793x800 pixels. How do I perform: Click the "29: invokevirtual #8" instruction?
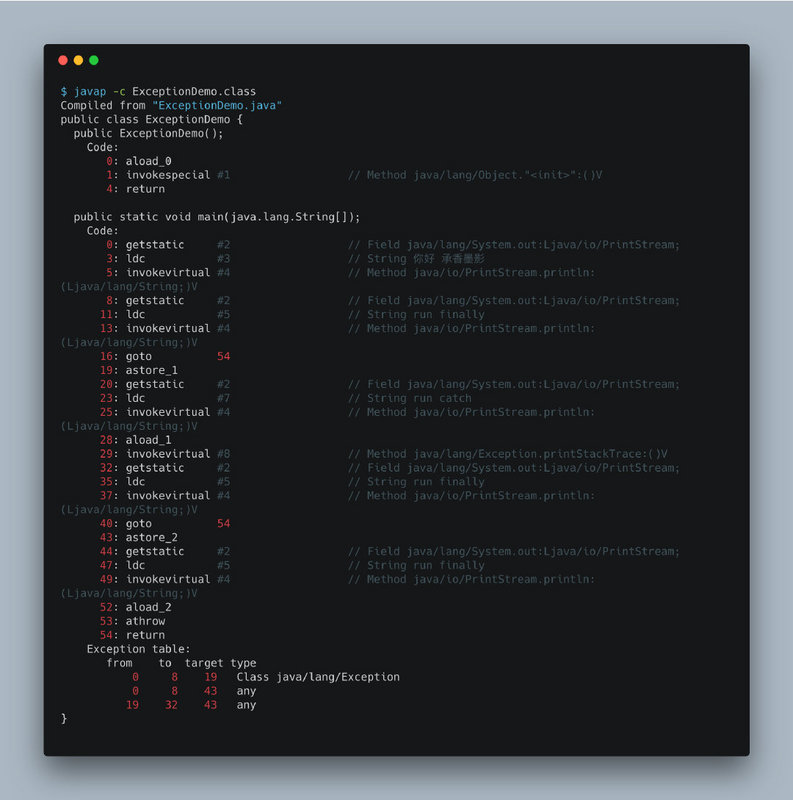click(x=165, y=454)
